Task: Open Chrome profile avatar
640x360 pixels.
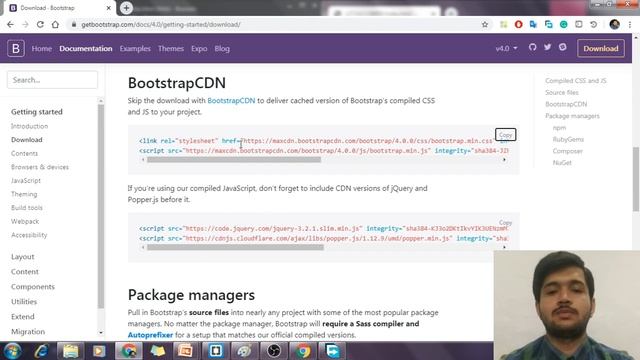Action: pos(615,24)
